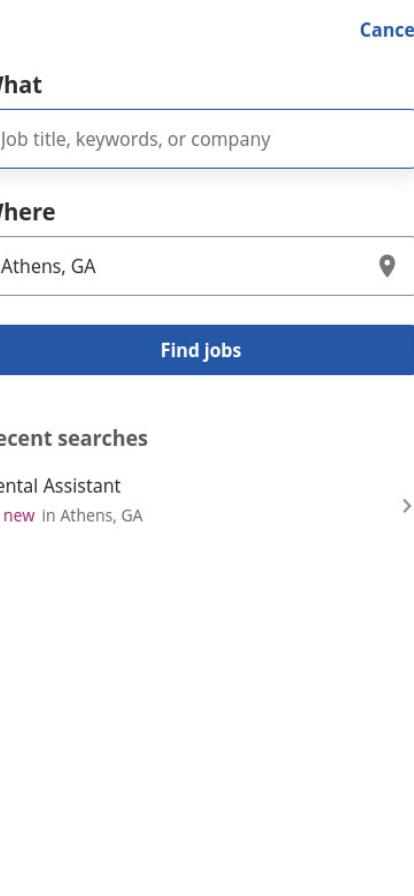Start search with the Find jobs button
This screenshot has height=896, width=414.
click(206, 350)
